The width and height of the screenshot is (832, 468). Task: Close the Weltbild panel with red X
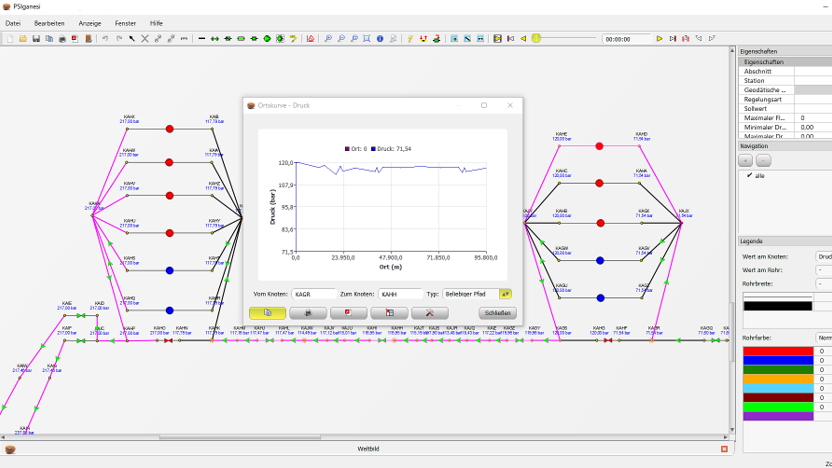(724, 449)
